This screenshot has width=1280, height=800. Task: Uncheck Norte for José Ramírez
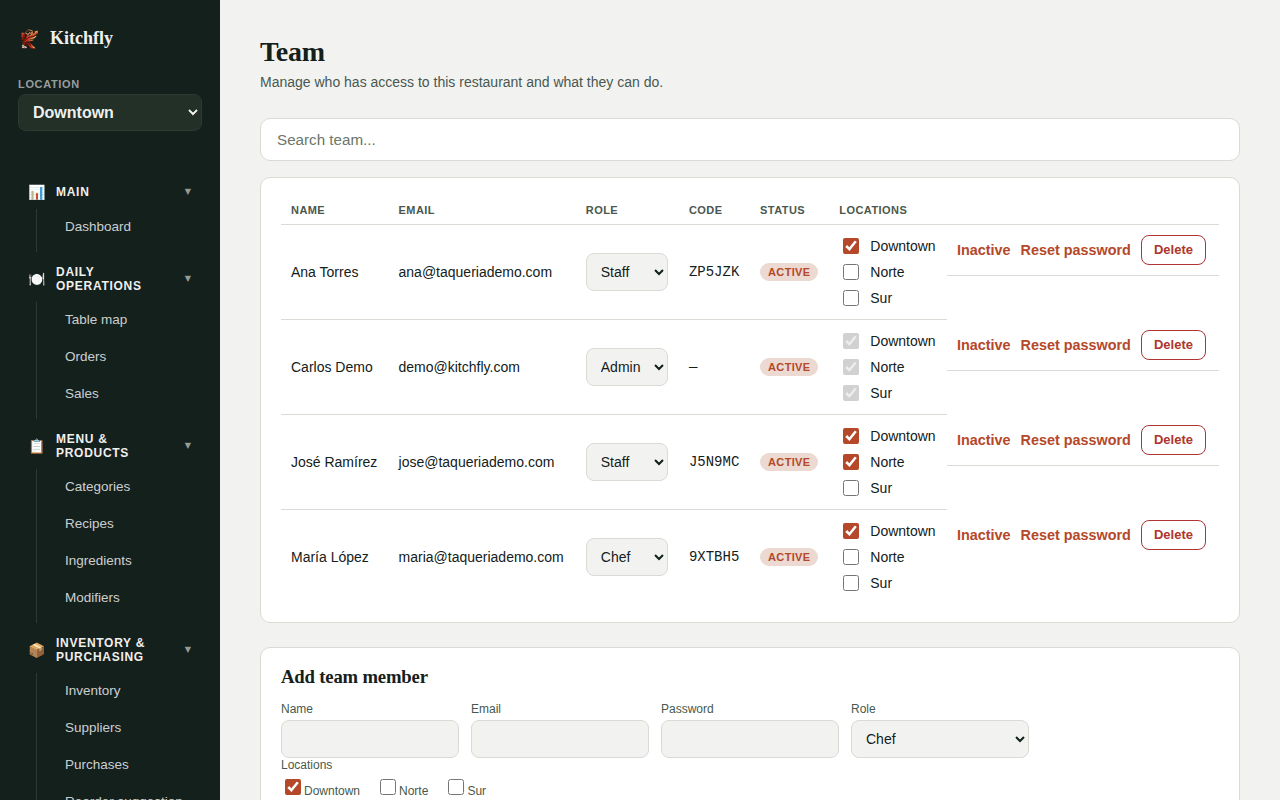tap(851, 462)
